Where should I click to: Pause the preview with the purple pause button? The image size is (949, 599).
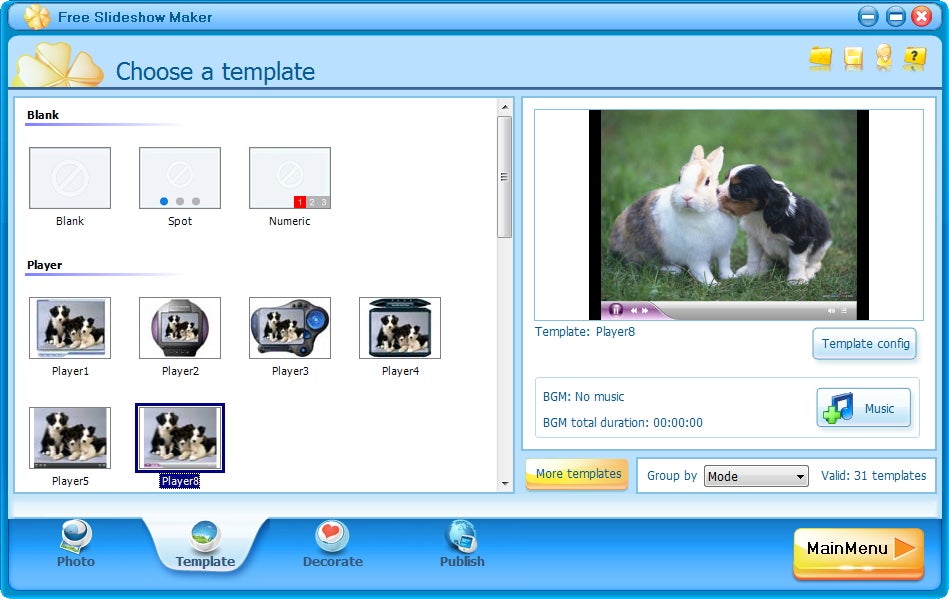(x=616, y=310)
